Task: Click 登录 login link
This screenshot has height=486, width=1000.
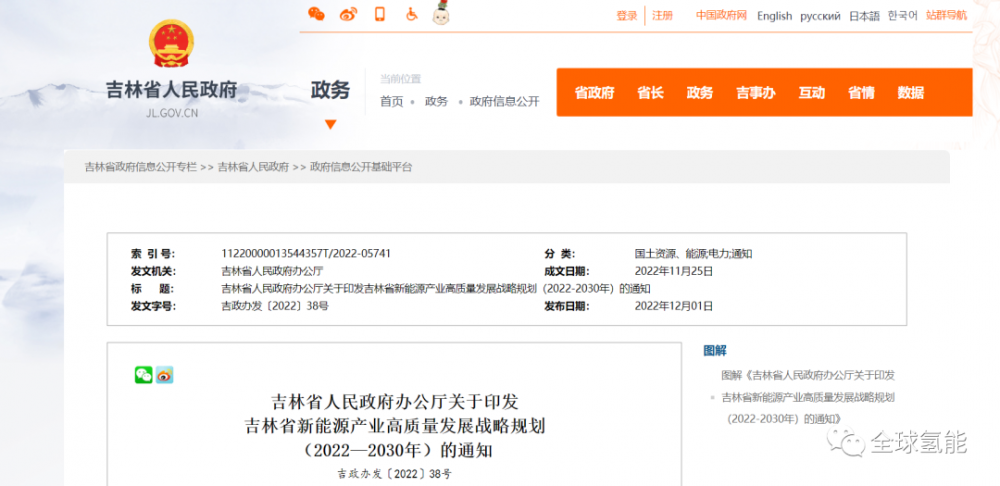Action: pyautogui.click(x=627, y=16)
